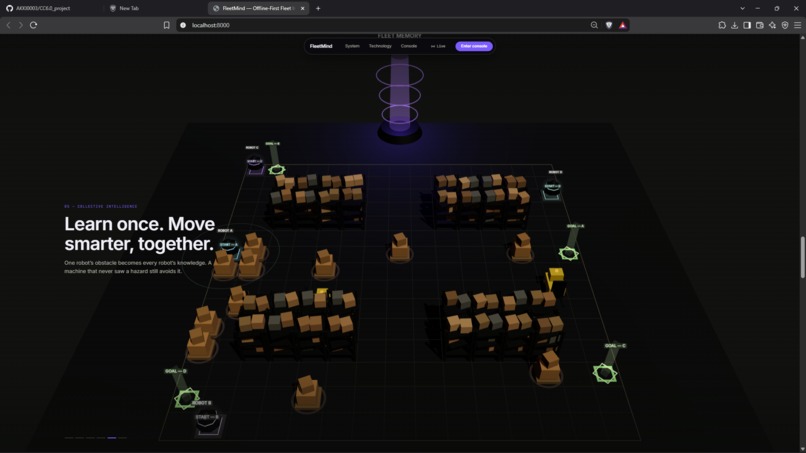
Task: Reload the localhost page
Action: tap(33, 25)
